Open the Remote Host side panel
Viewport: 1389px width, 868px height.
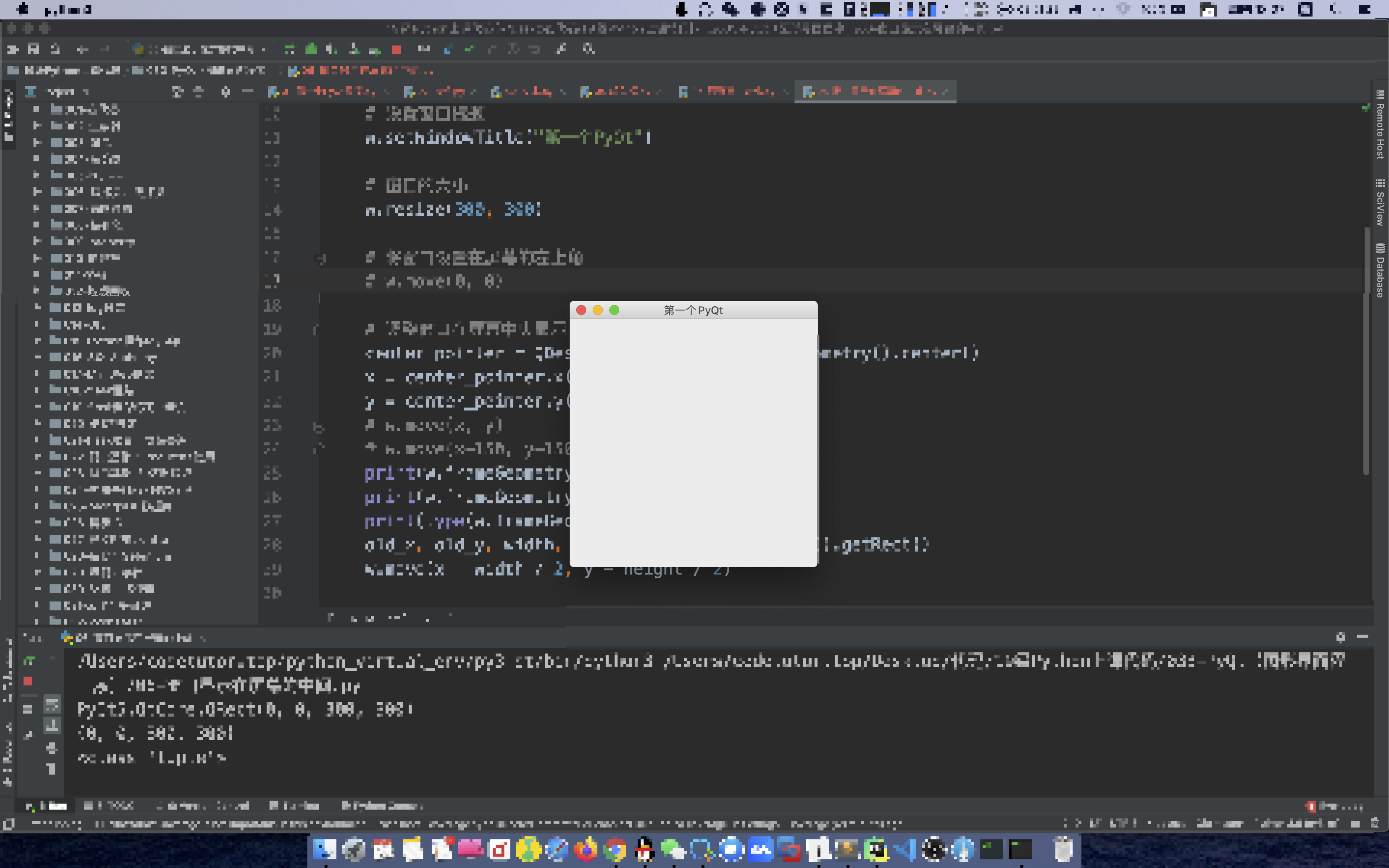[x=1380, y=124]
